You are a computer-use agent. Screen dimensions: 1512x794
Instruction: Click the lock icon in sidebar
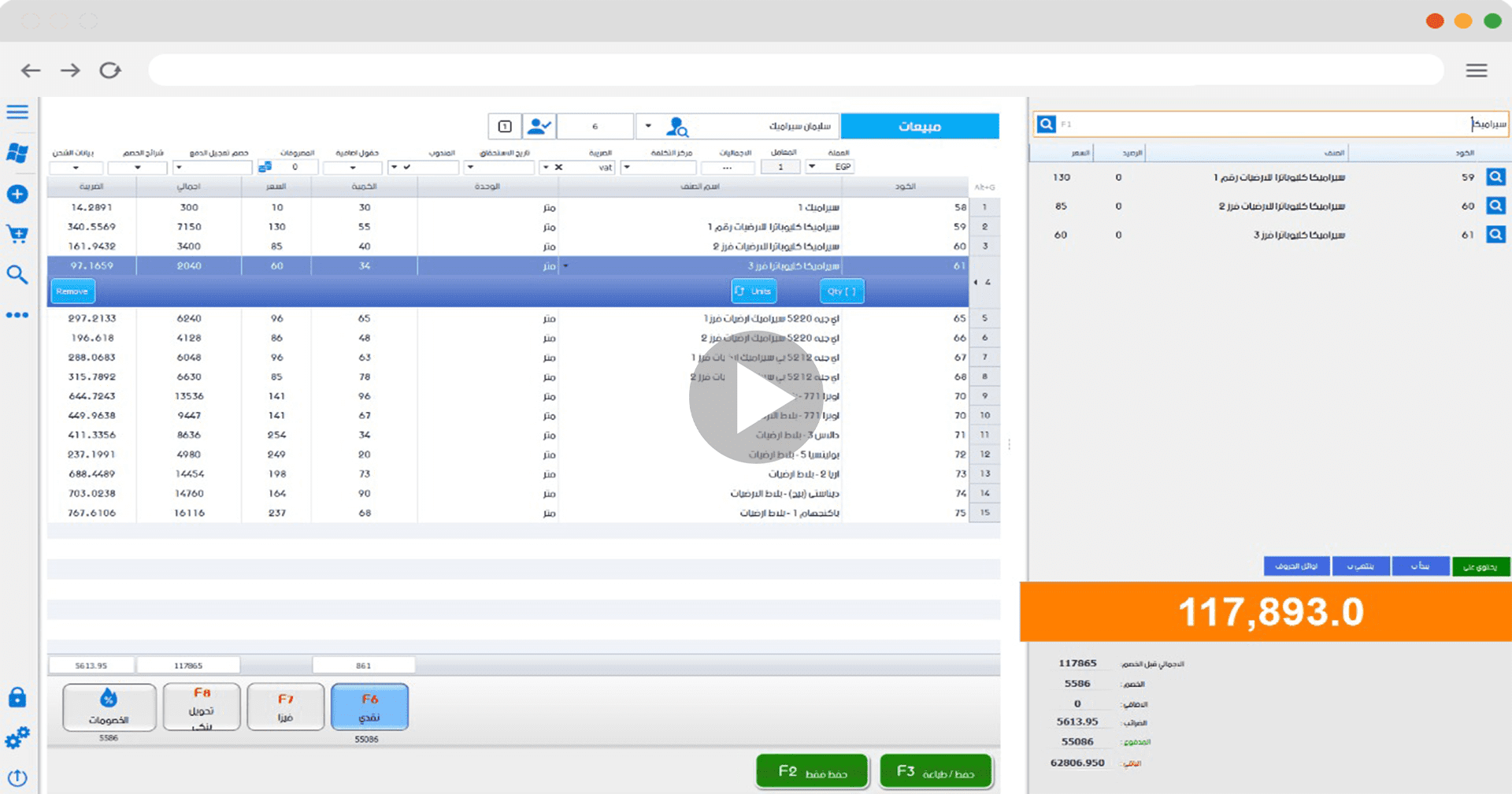pyautogui.click(x=17, y=697)
